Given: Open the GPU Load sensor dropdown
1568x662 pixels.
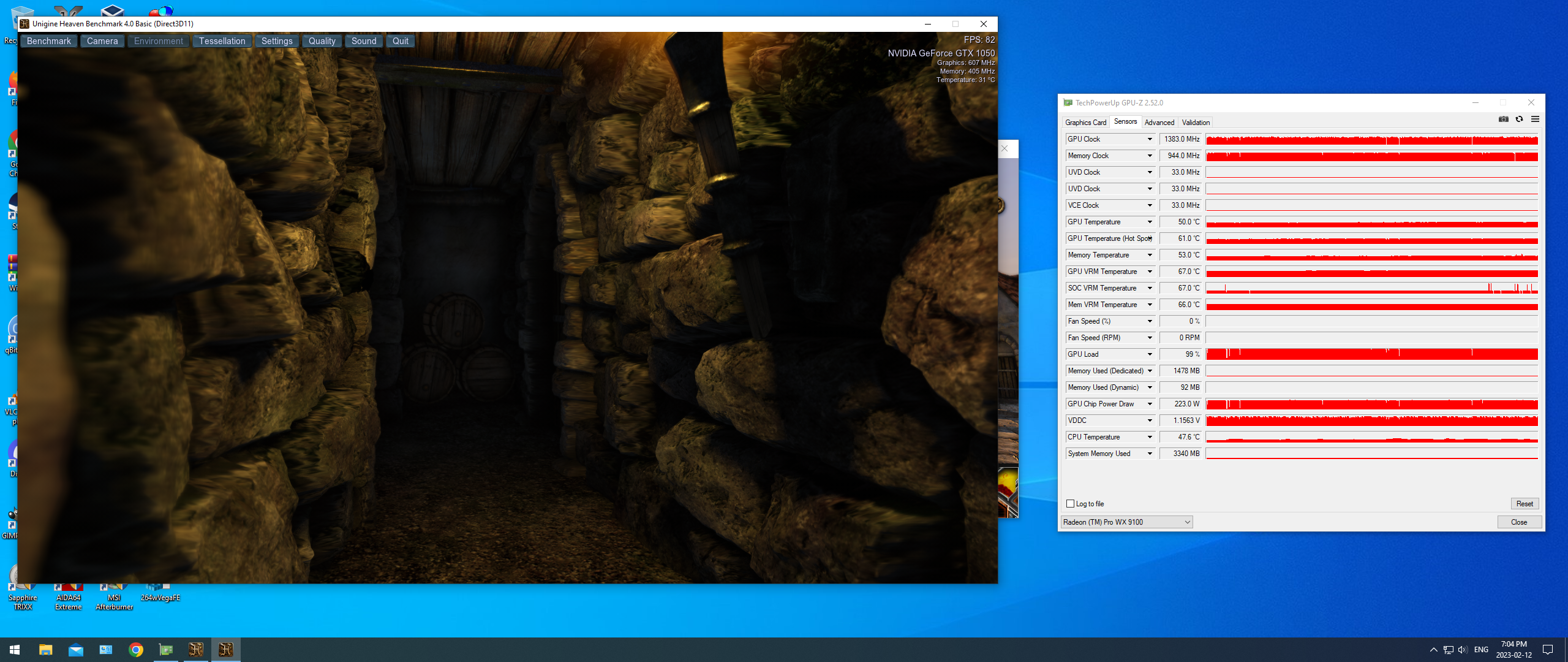Looking at the screenshot, I should 1150,354.
